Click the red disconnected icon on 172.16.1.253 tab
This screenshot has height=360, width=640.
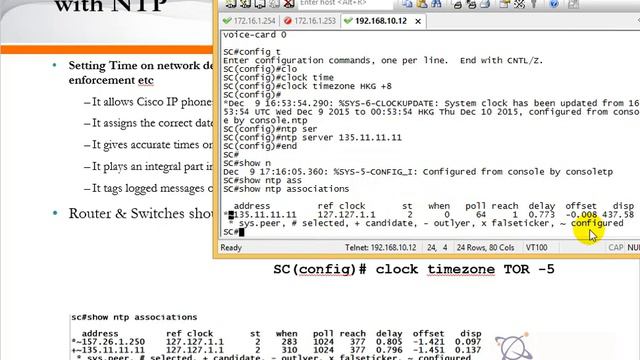pyautogui.click(x=288, y=21)
